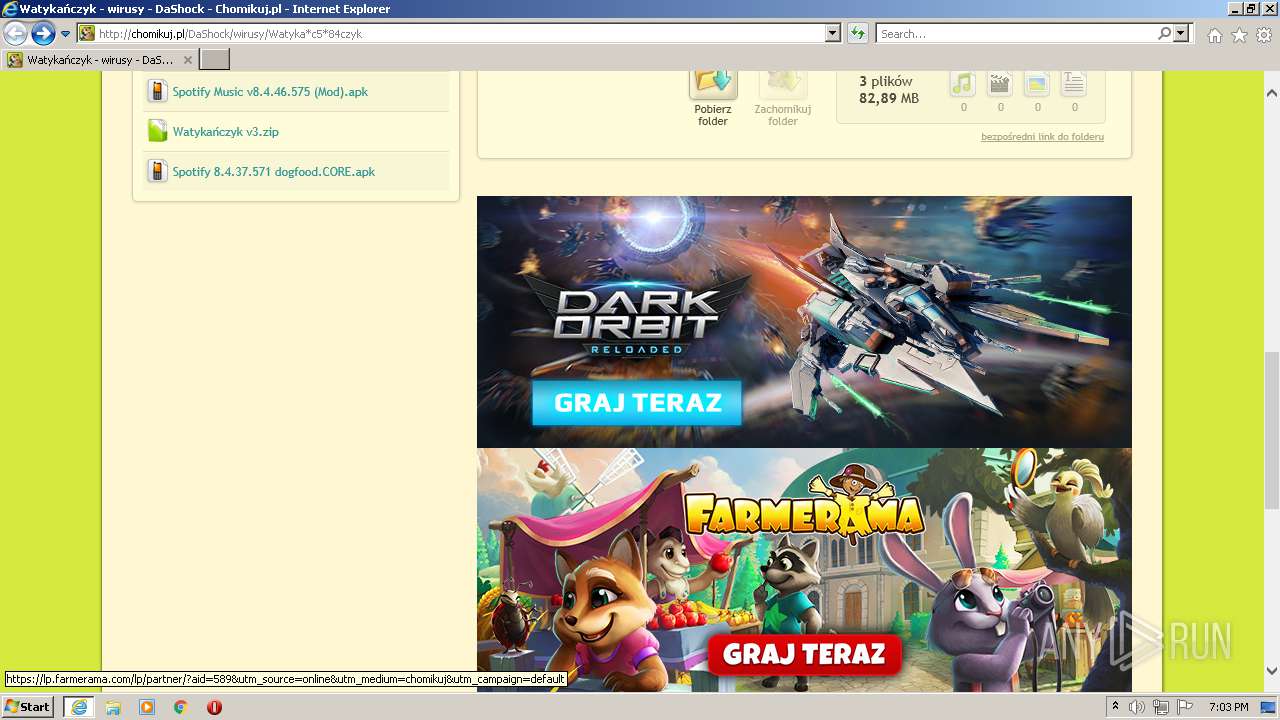Click phone icon beside Spotify dogfood.CORE.apk
The image size is (1280, 720).
click(x=157, y=171)
